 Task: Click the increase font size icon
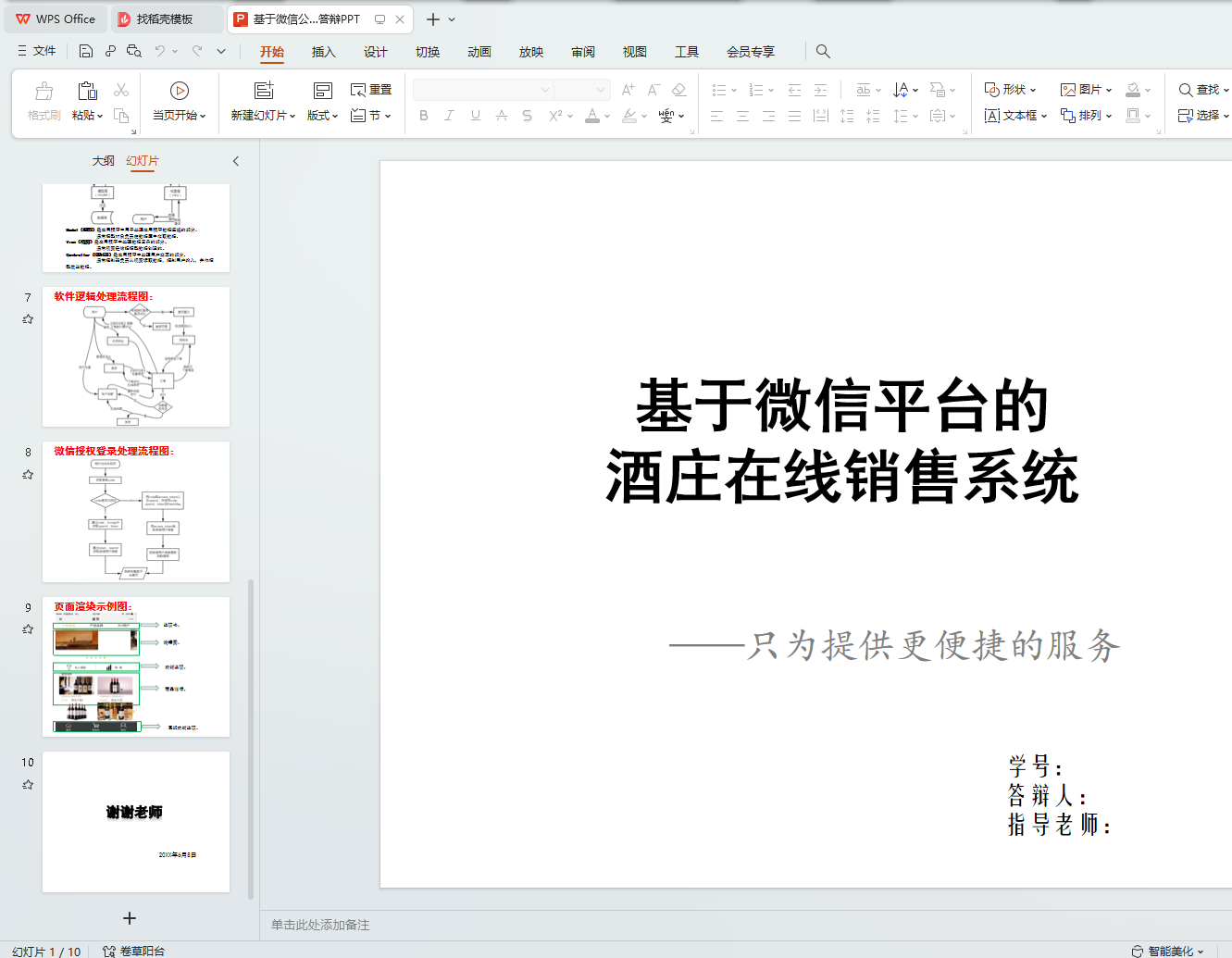628,90
